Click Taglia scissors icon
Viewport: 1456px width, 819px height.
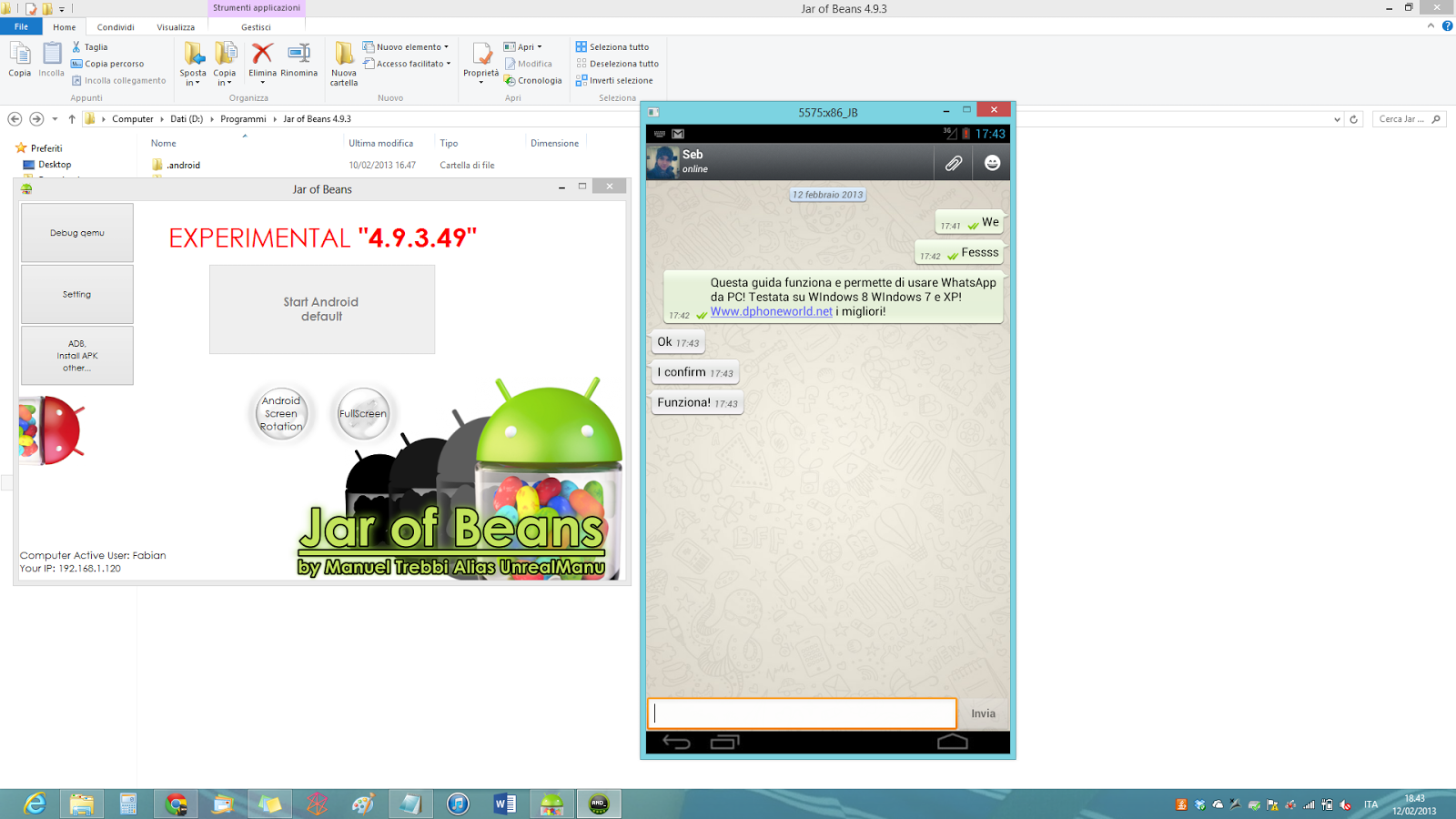76,46
